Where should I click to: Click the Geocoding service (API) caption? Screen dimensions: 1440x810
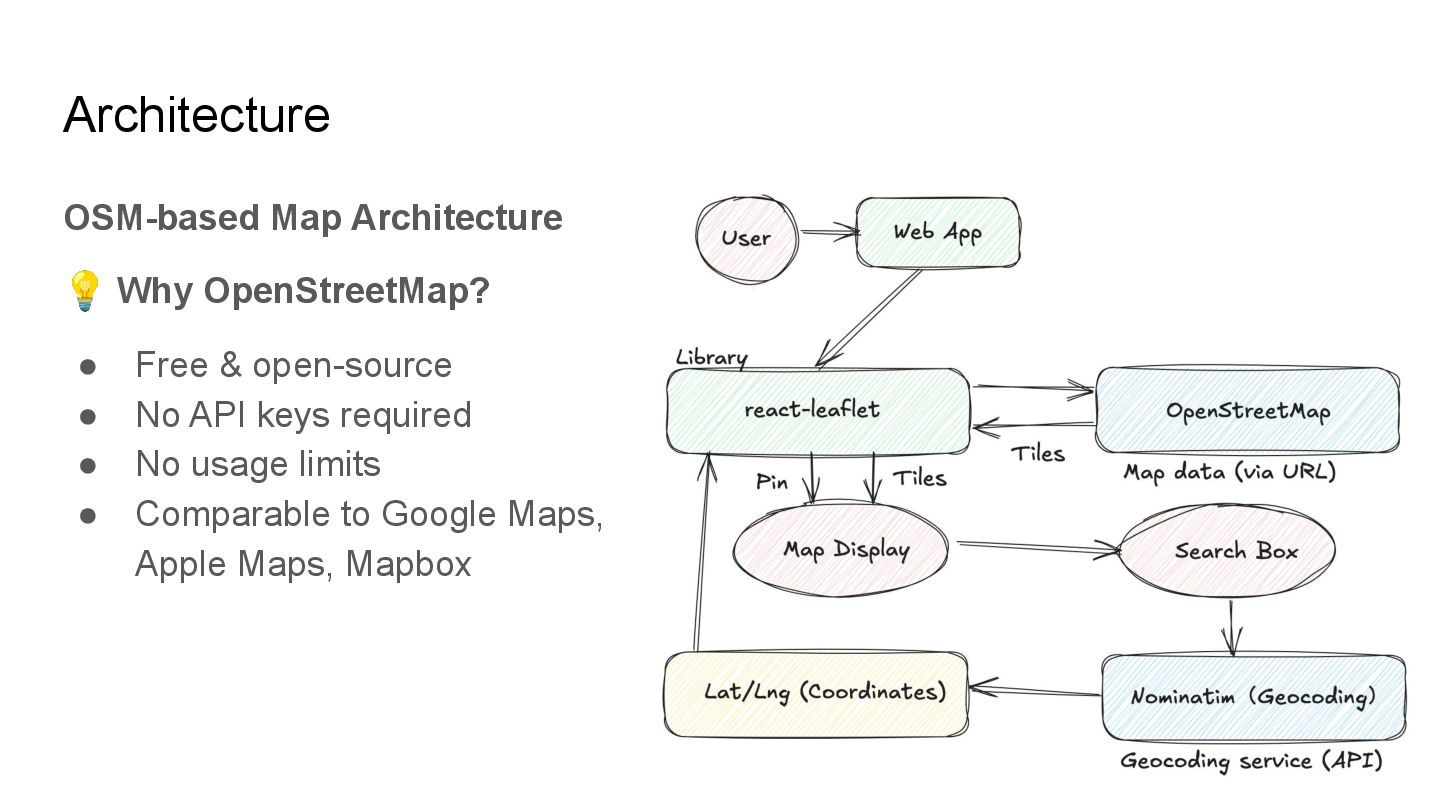point(1251,761)
